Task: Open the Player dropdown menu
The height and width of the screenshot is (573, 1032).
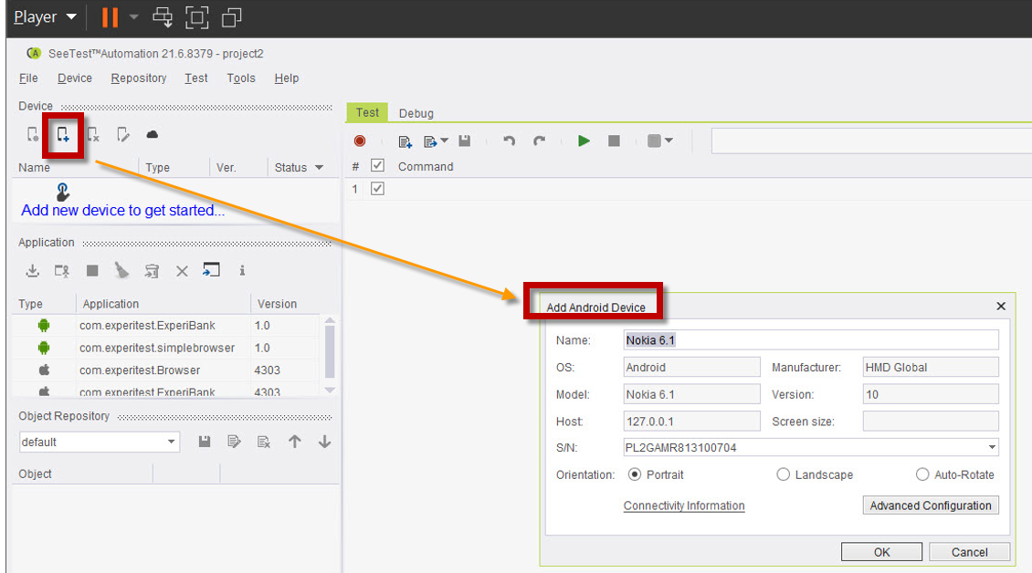Action: point(45,17)
